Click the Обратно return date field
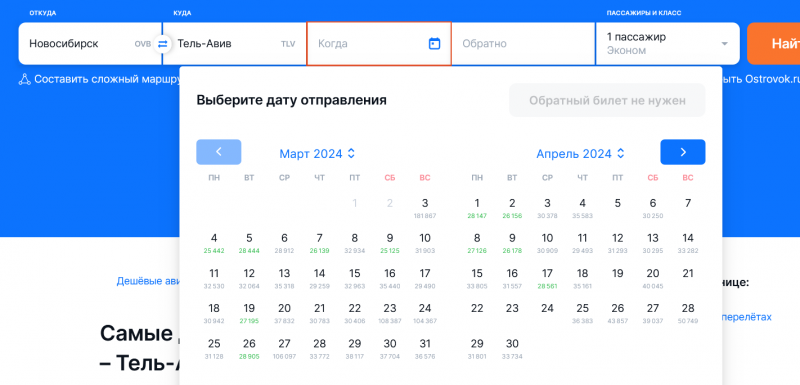 pyautogui.click(x=523, y=43)
